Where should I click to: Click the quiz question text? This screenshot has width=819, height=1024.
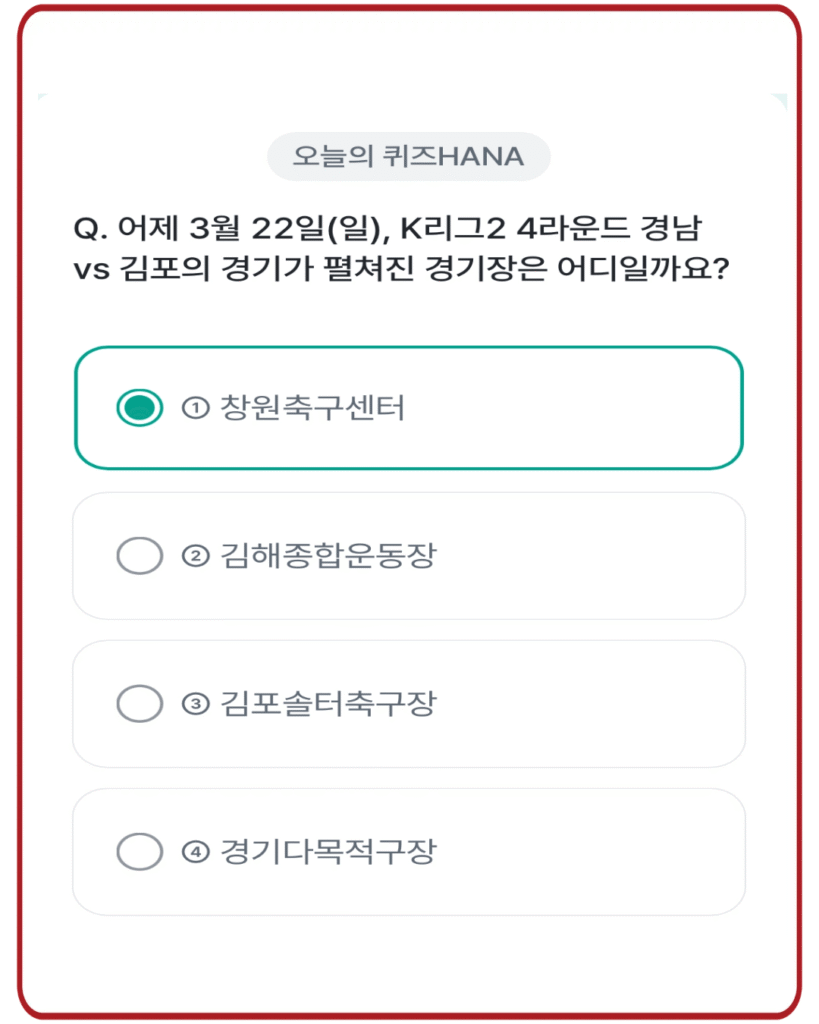[400, 248]
